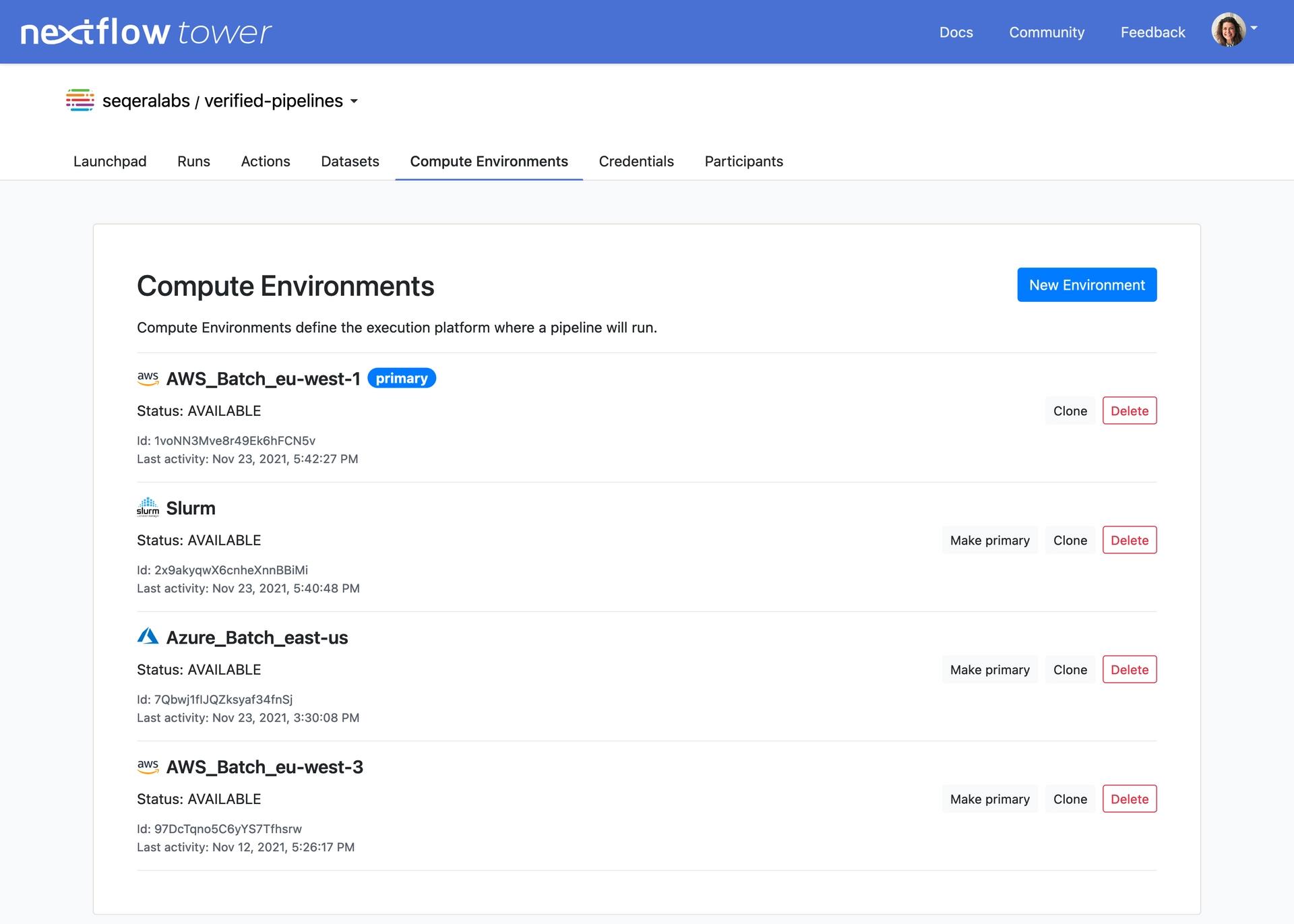Click the Azure logo beside Azure_Batch_east-us
Viewport: 1294px width, 924px height.
tap(148, 636)
